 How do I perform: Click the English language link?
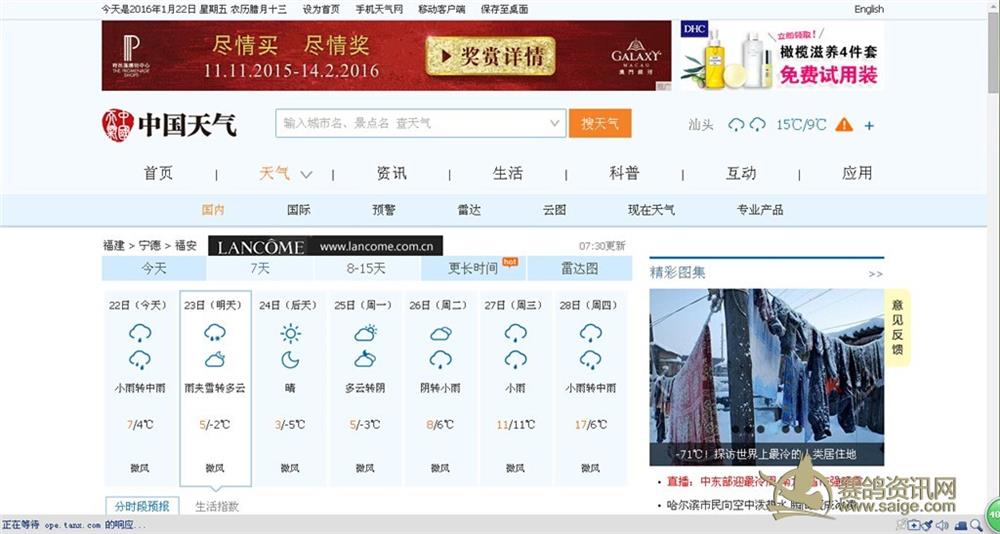pos(868,9)
